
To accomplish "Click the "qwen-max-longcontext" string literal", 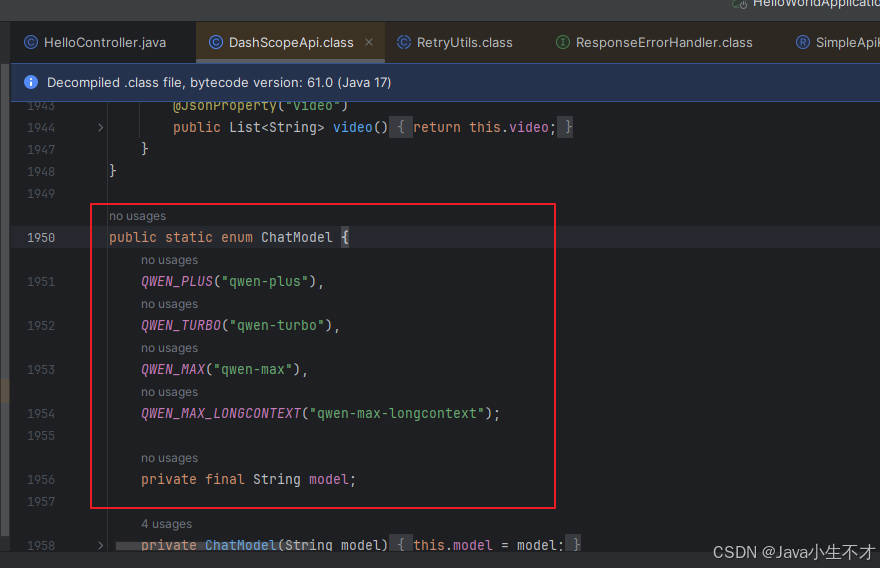I will 397,414.
